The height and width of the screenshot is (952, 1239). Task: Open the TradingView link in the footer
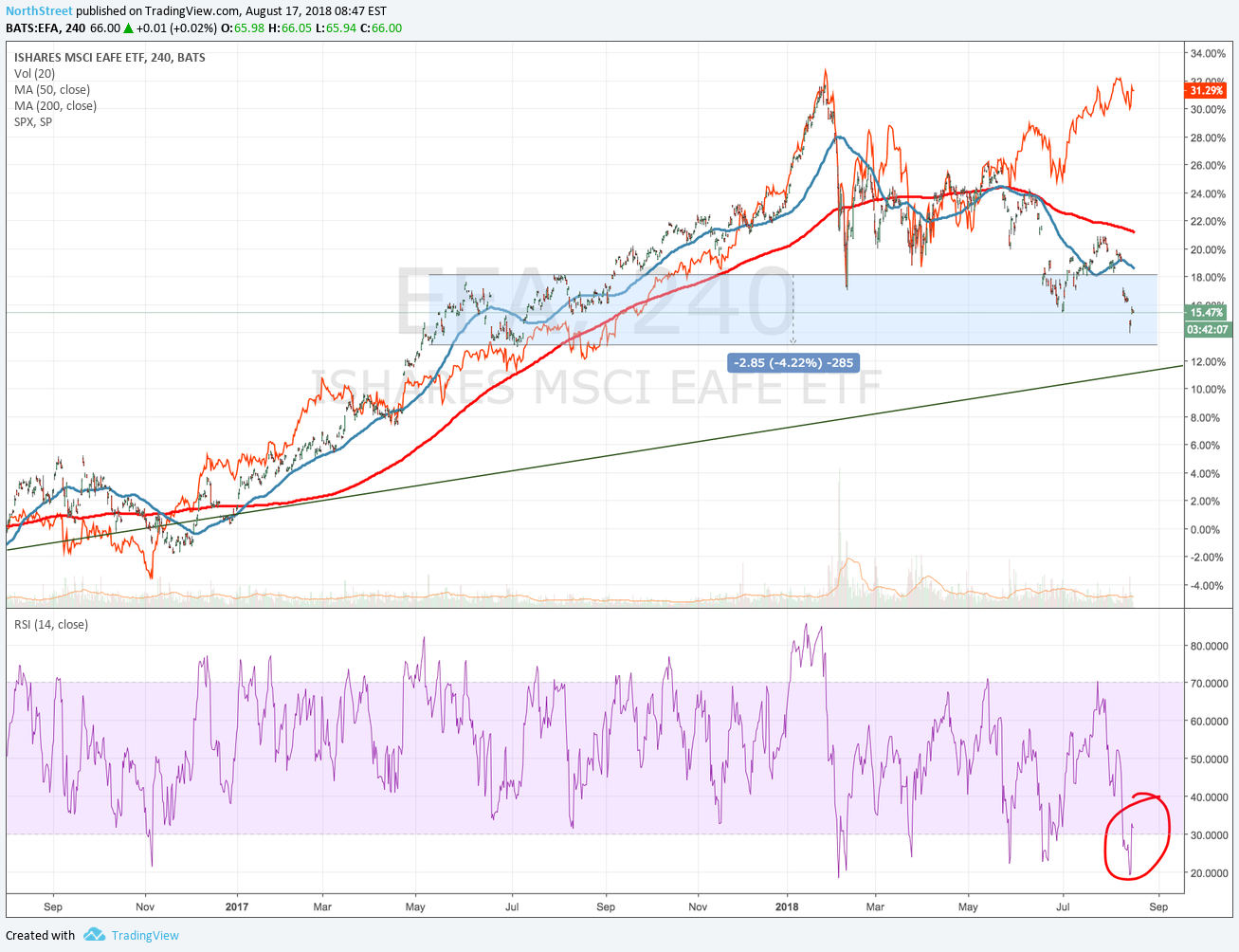[x=145, y=935]
